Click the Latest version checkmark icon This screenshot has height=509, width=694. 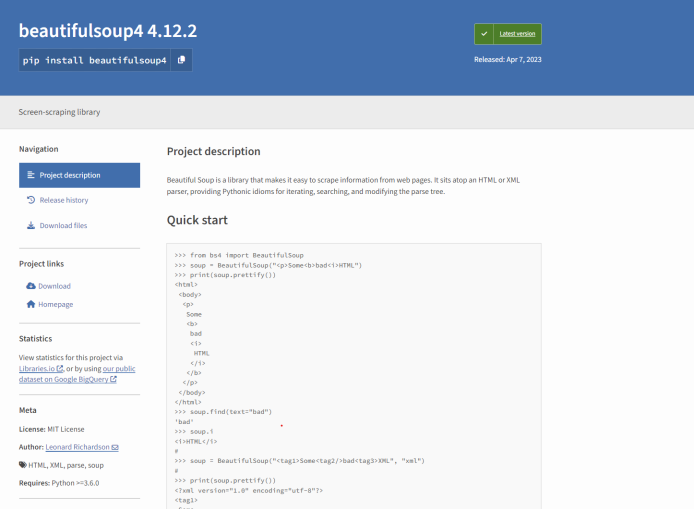[x=484, y=34]
